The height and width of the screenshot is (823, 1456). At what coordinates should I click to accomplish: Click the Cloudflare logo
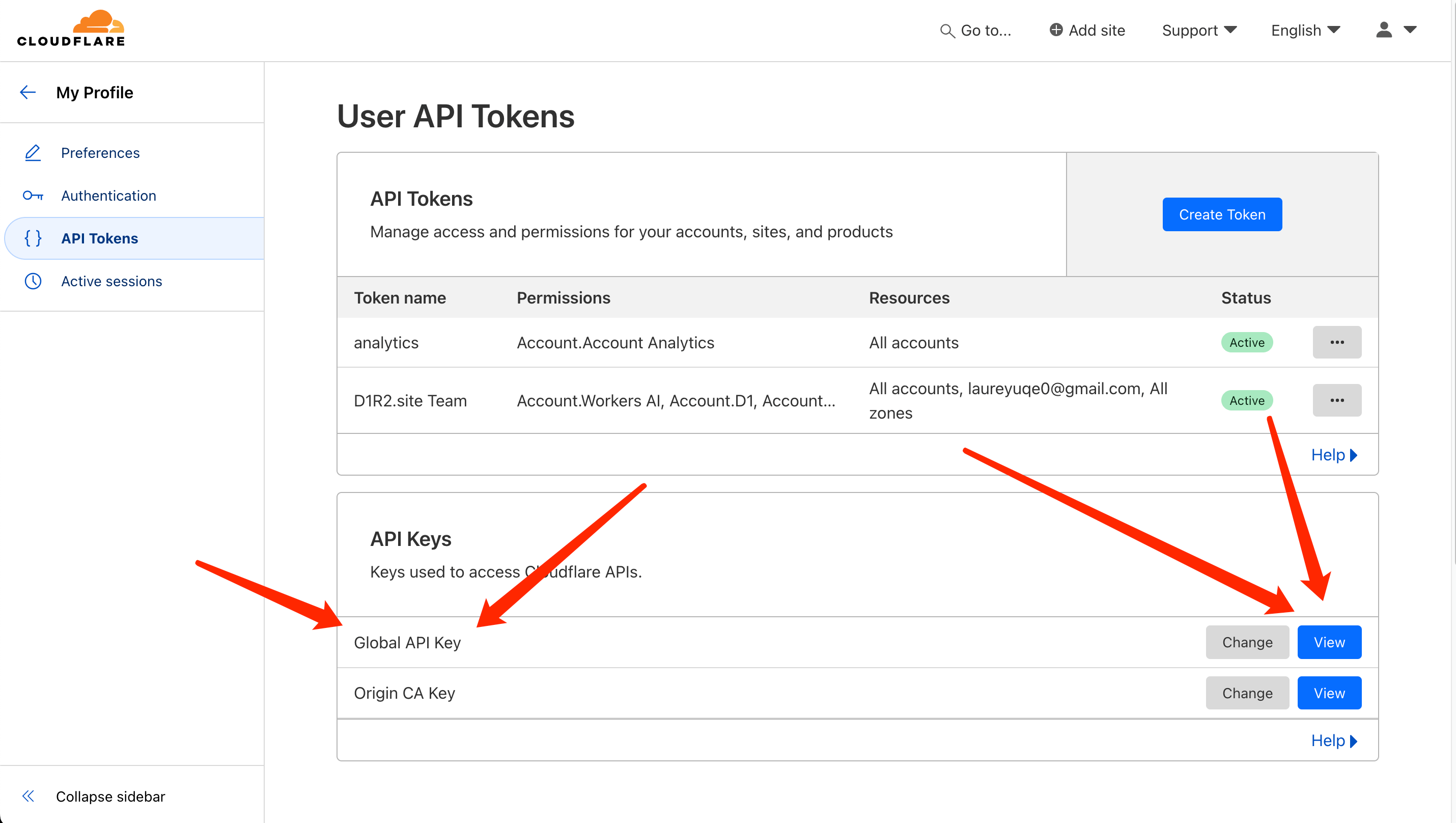point(71,26)
